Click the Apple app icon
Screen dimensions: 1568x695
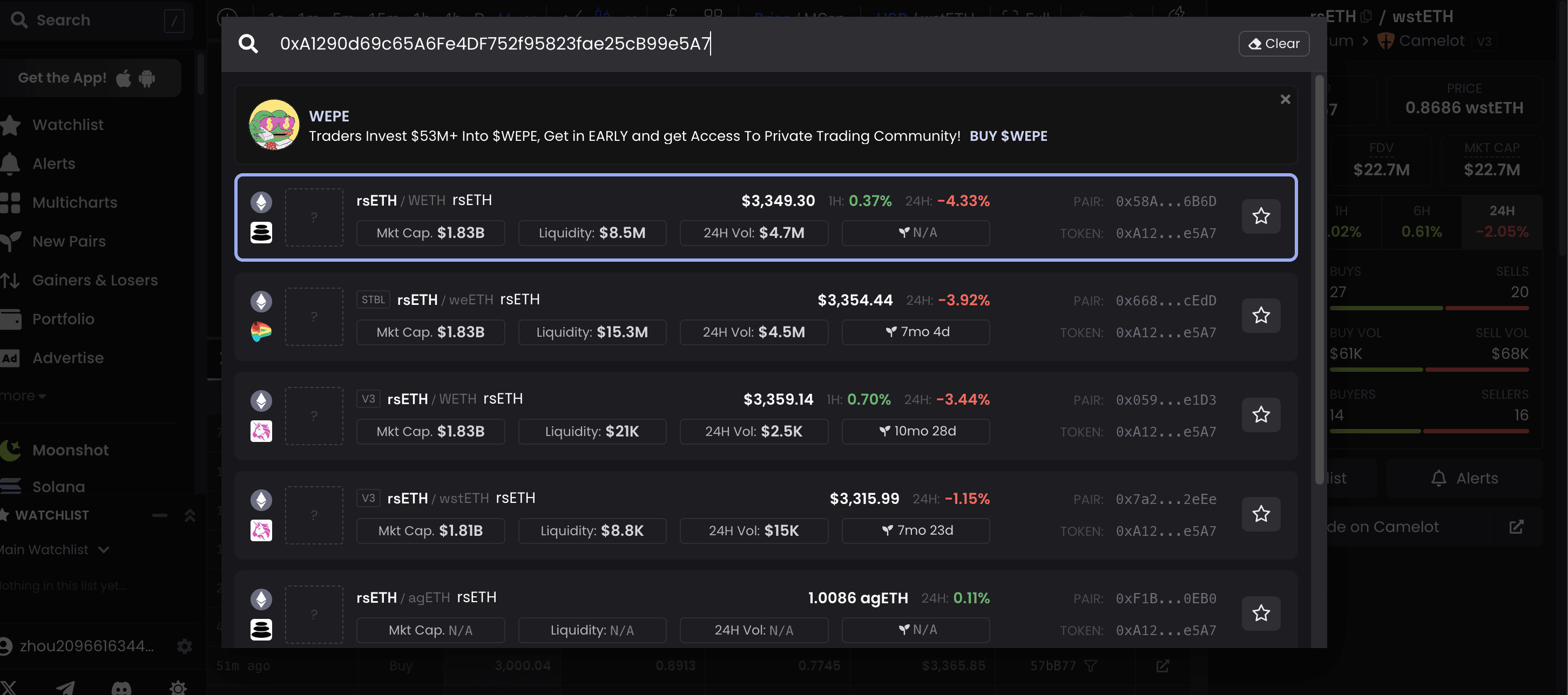tap(124, 78)
